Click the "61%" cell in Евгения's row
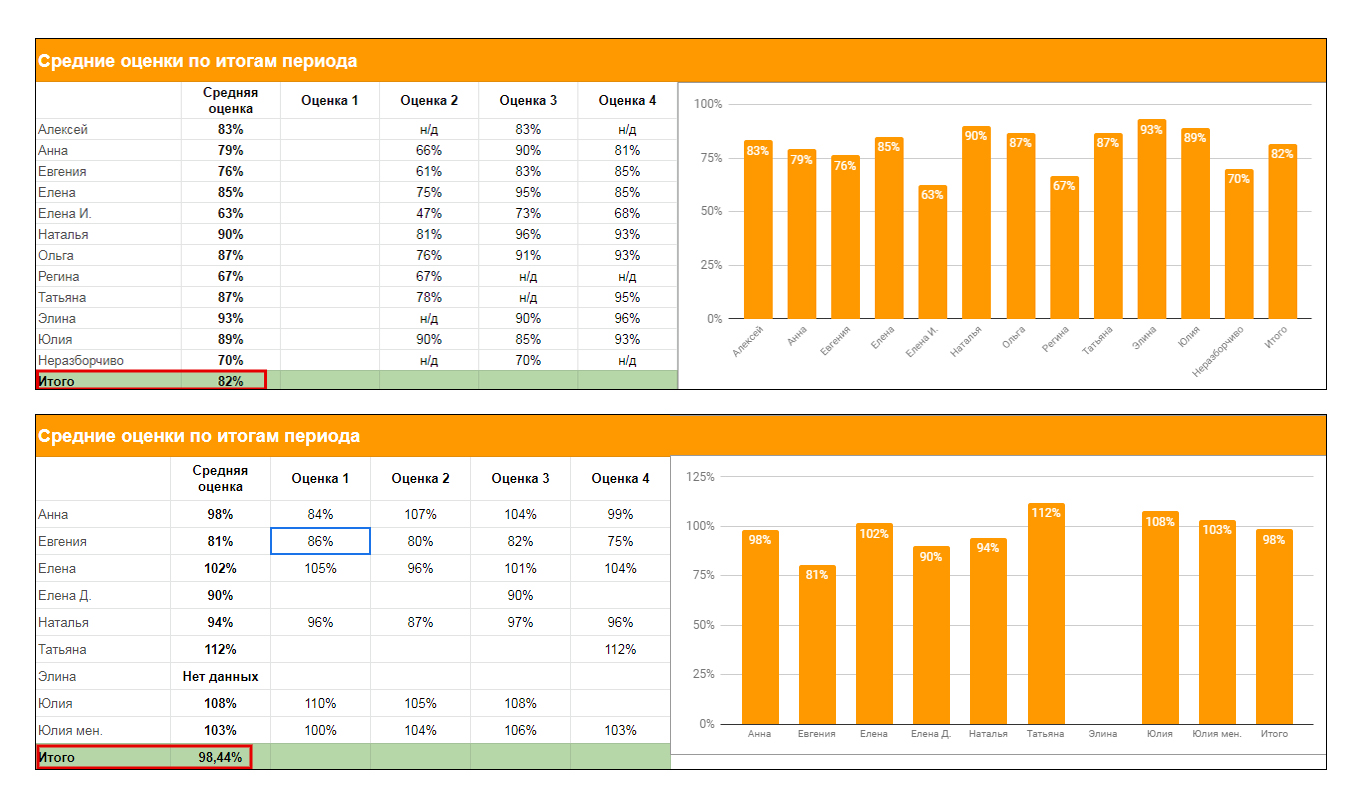 [x=429, y=171]
